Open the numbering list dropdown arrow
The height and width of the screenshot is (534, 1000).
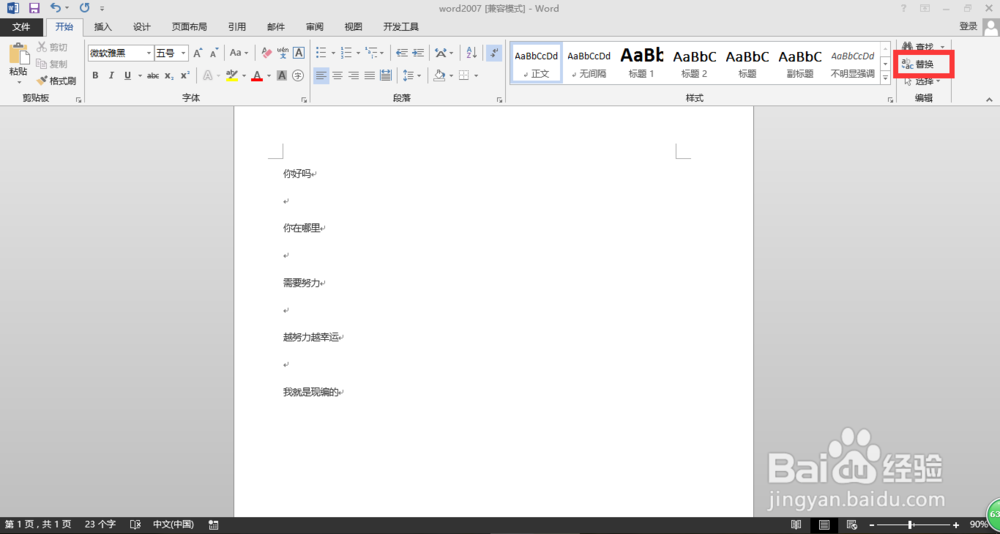pyautogui.click(x=358, y=53)
